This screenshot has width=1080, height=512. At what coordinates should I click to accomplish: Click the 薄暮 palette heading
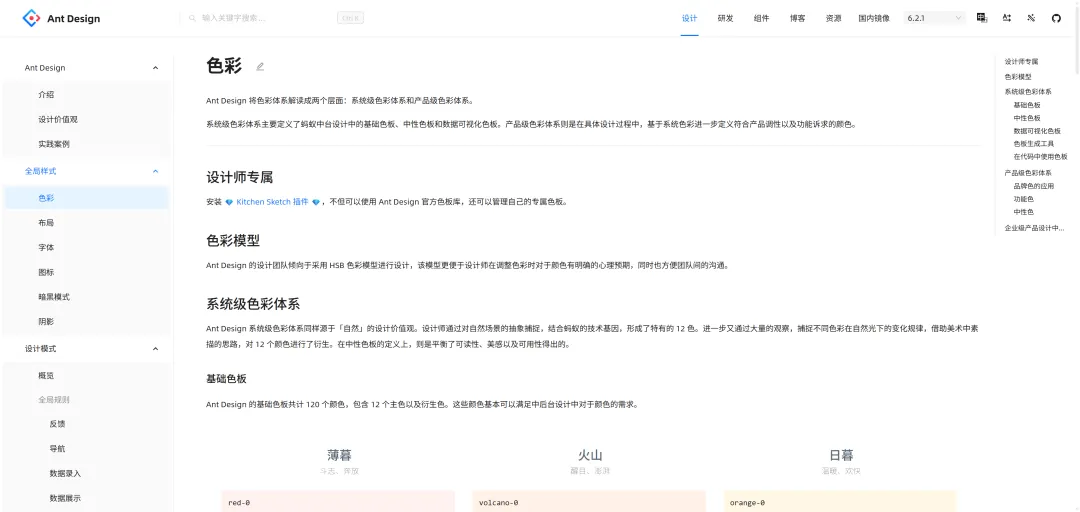coord(339,455)
